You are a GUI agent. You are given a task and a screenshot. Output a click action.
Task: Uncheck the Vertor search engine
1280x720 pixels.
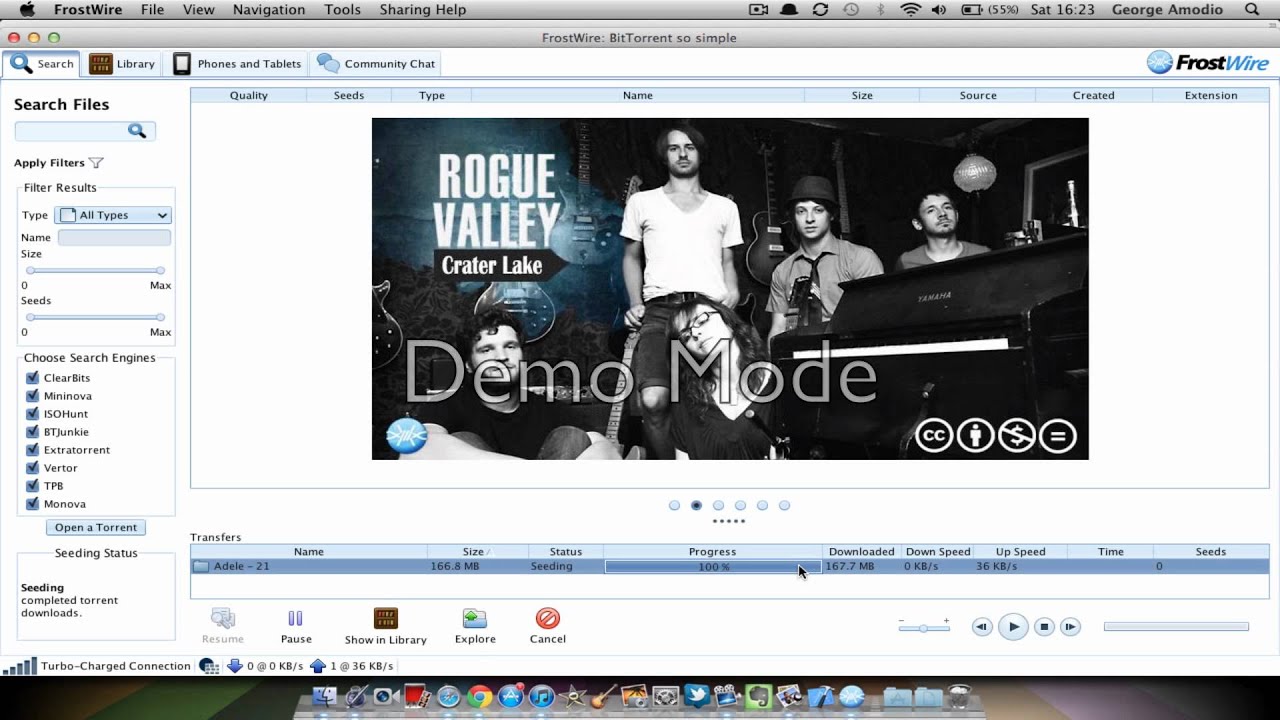coord(32,468)
